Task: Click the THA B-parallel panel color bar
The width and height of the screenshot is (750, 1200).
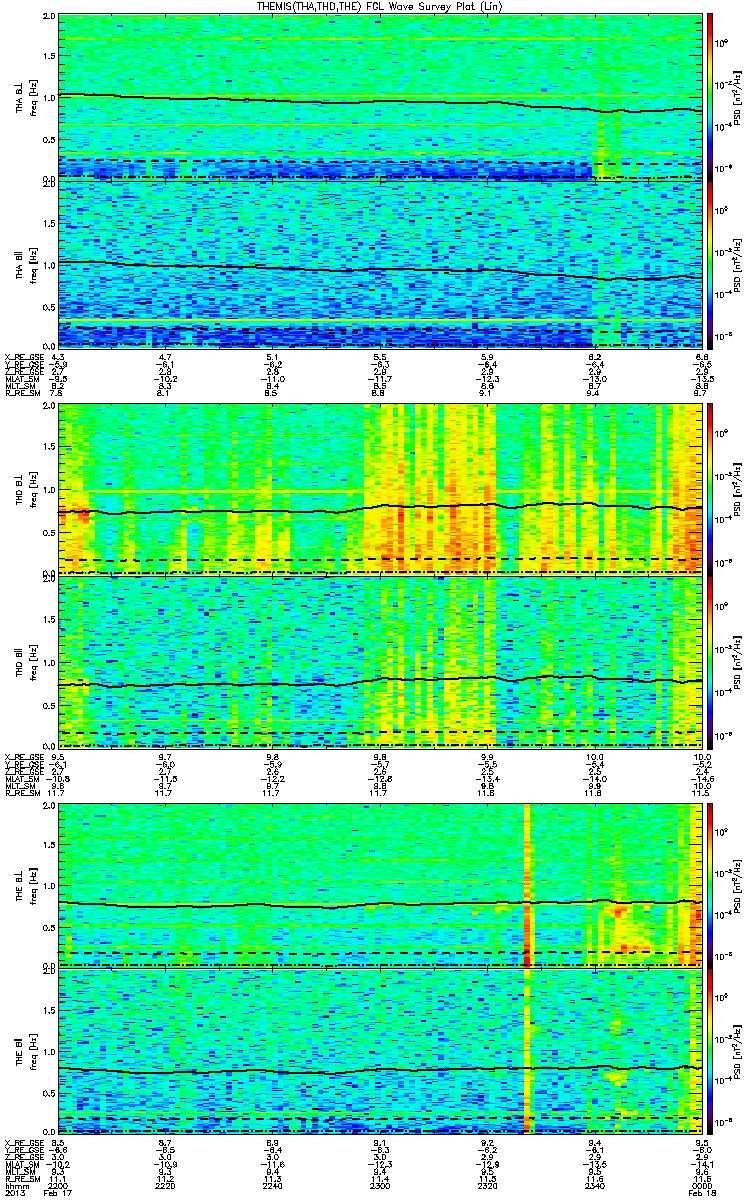Action: (x=710, y=264)
